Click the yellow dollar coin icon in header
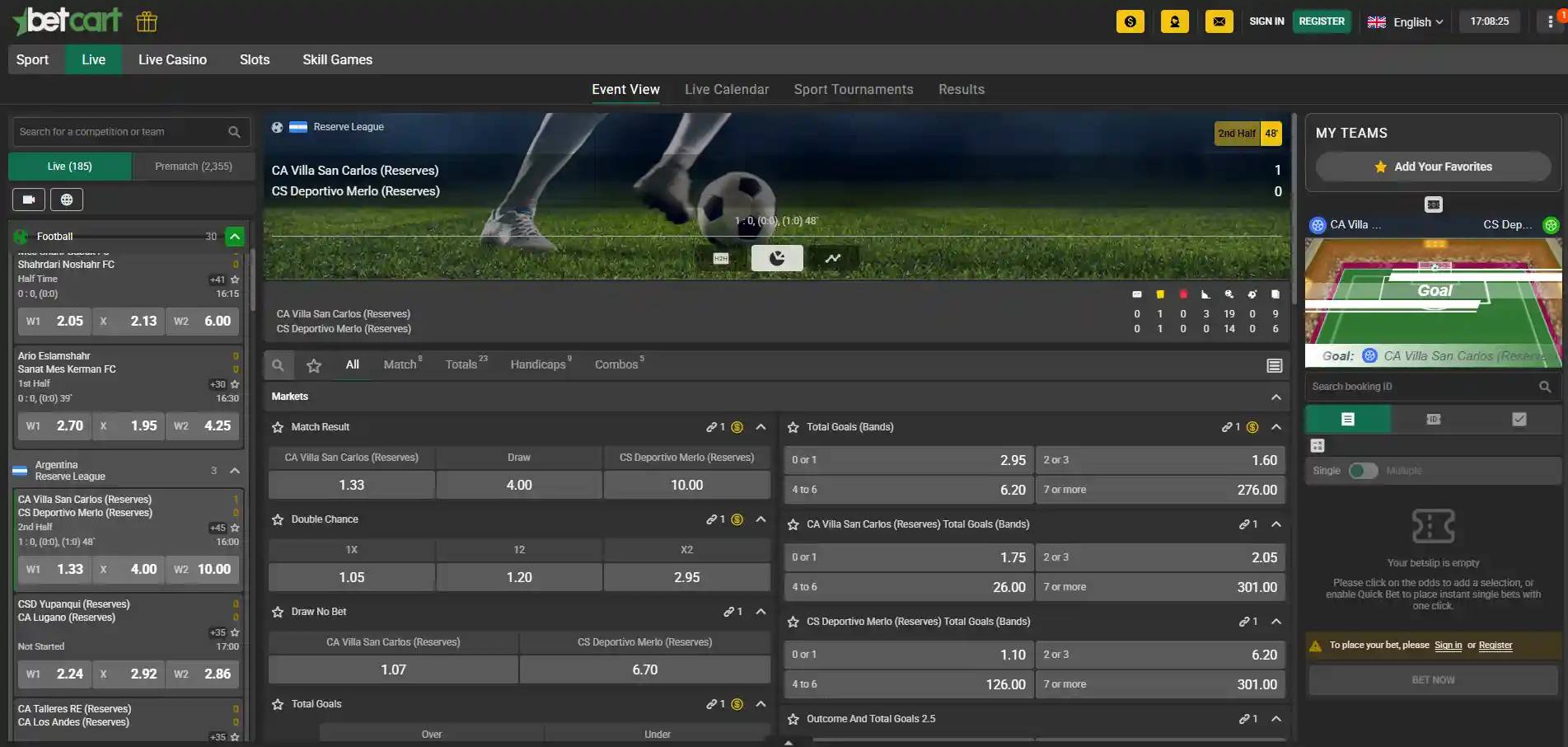The width and height of the screenshot is (1568, 747). (x=1130, y=21)
